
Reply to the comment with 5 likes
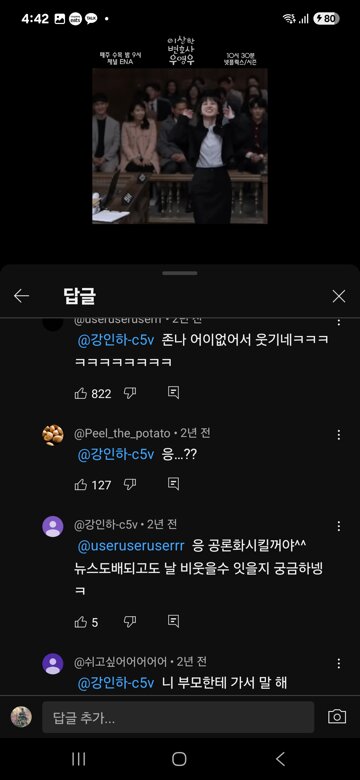coord(173,621)
